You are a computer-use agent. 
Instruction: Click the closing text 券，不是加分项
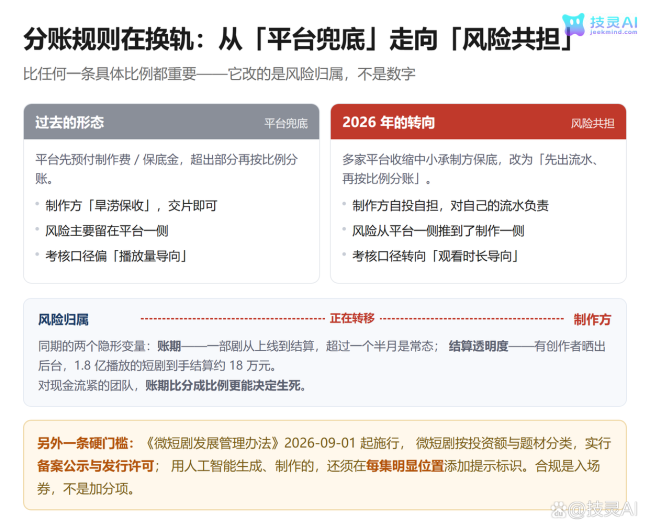point(86,489)
